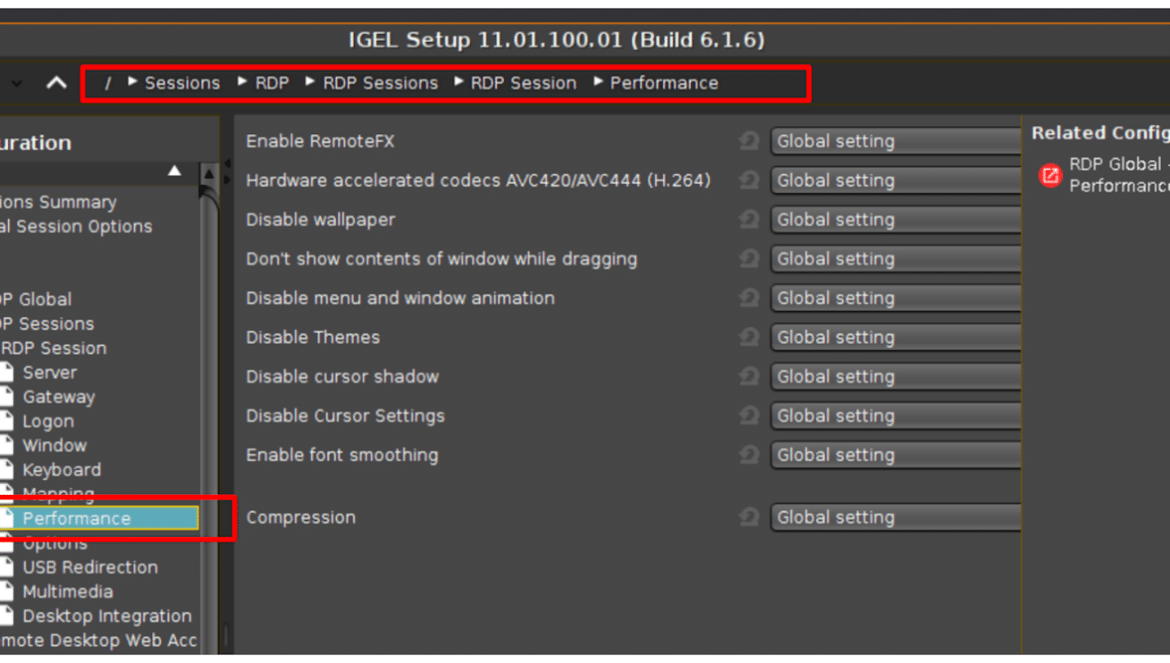Click reset icon beside Disable wallpaper
Screen dimensions: 1170x663
click(x=749, y=219)
